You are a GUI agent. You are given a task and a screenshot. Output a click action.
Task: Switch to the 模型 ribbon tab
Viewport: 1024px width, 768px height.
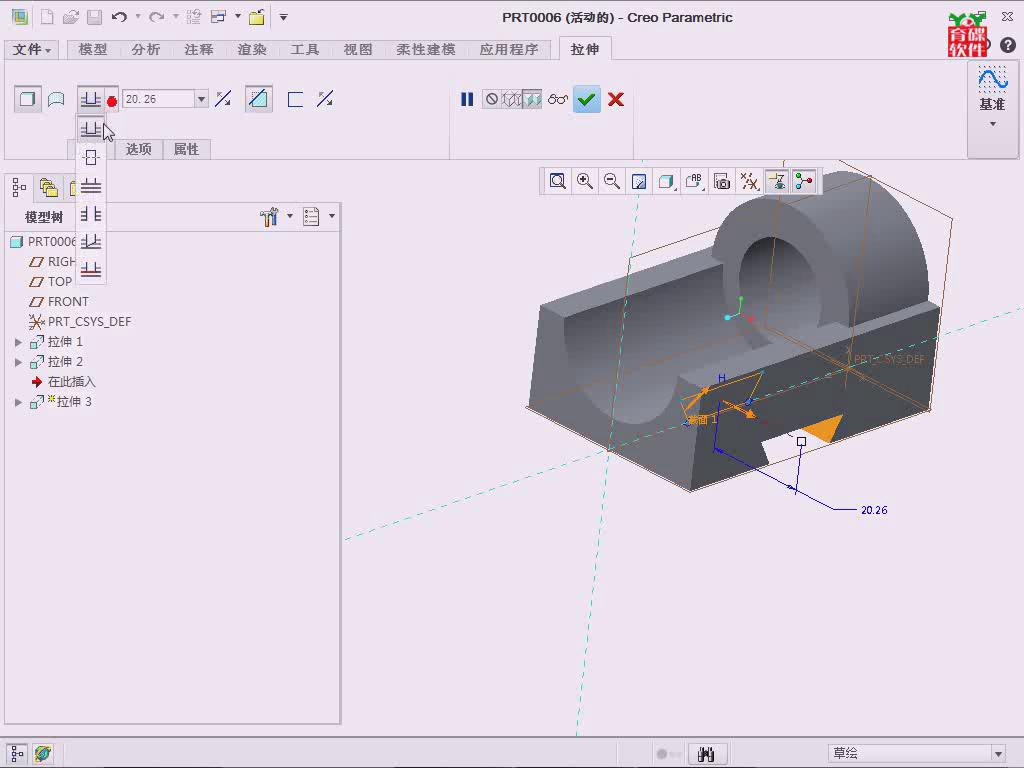93,50
